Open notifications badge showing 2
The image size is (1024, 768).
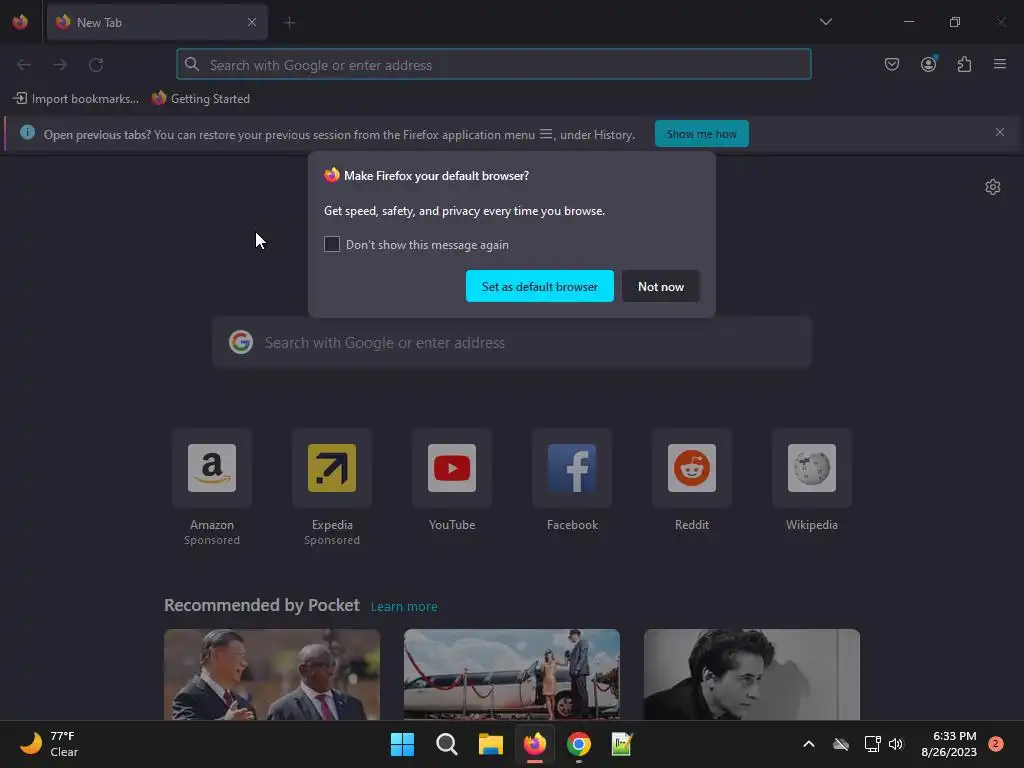996,744
